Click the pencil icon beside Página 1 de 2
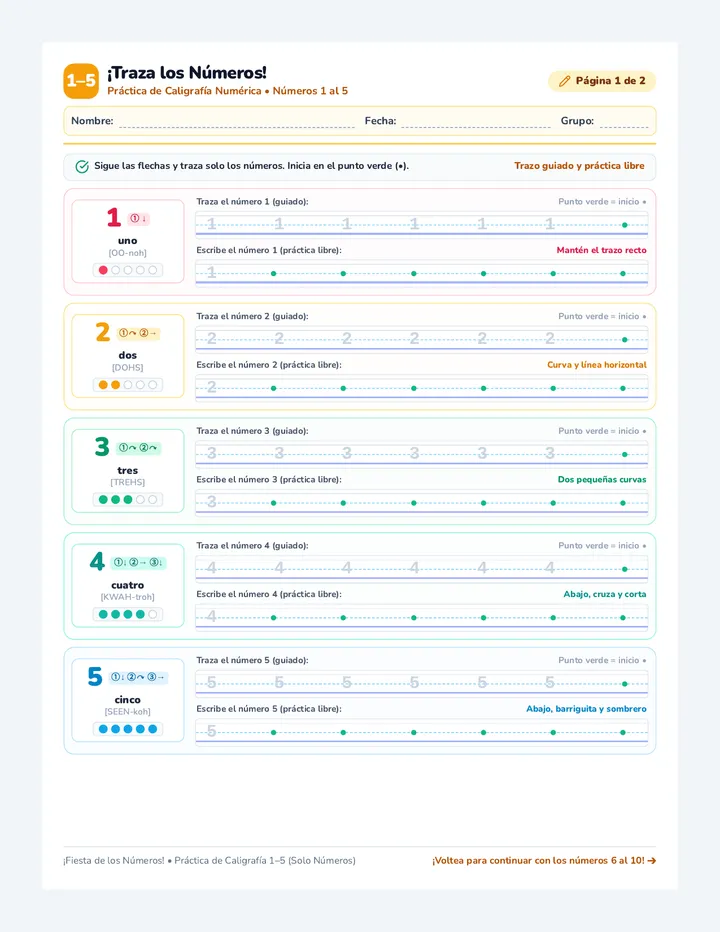The height and width of the screenshot is (932, 720). point(565,81)
